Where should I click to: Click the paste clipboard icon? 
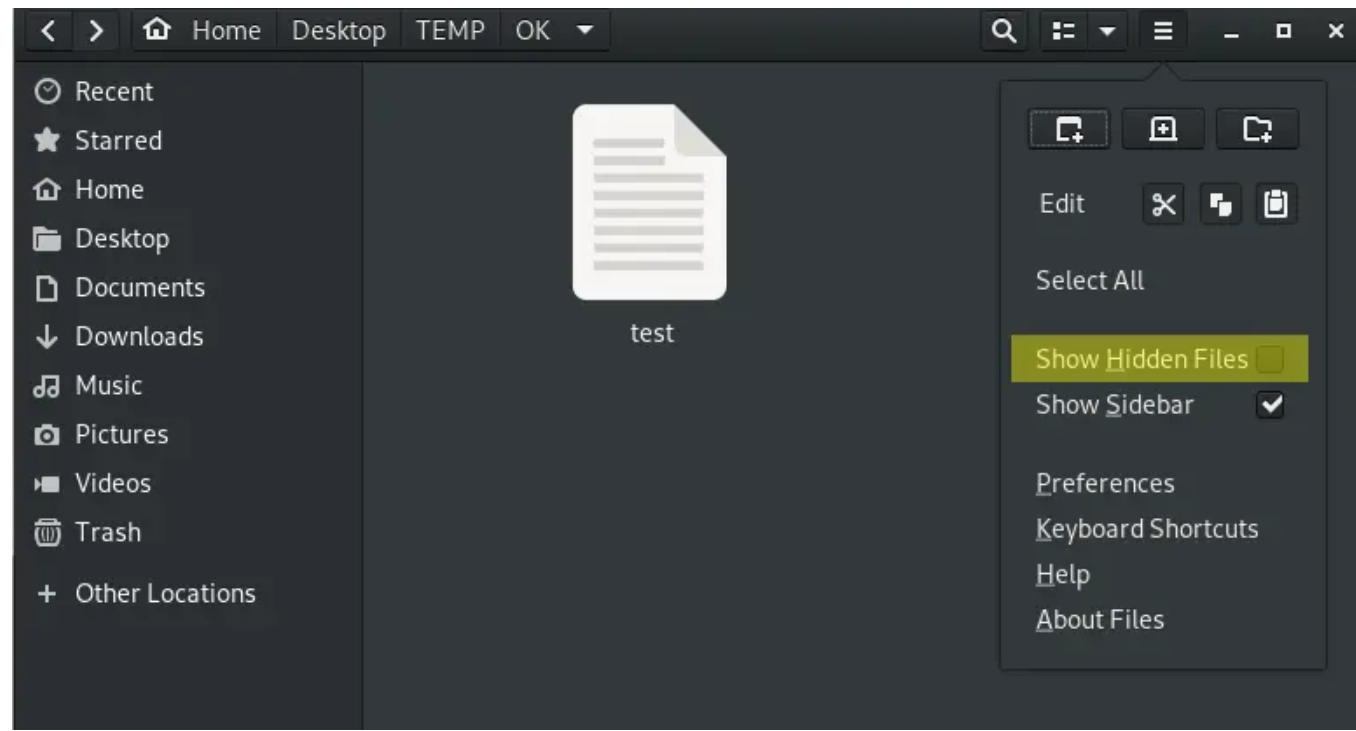pyautogui.click(x=1275, y=205)
